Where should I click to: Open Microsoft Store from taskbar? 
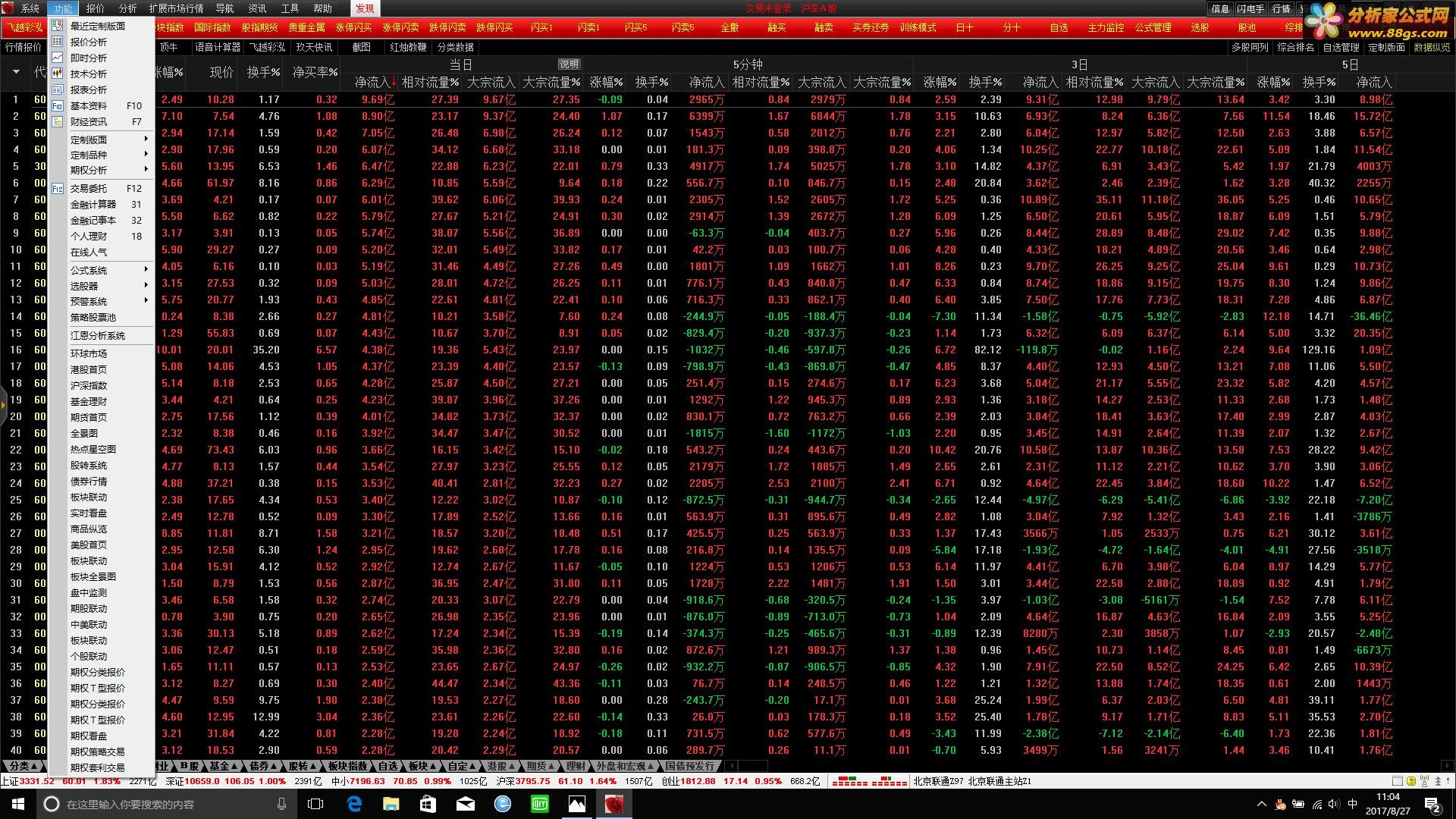point(428,804)
